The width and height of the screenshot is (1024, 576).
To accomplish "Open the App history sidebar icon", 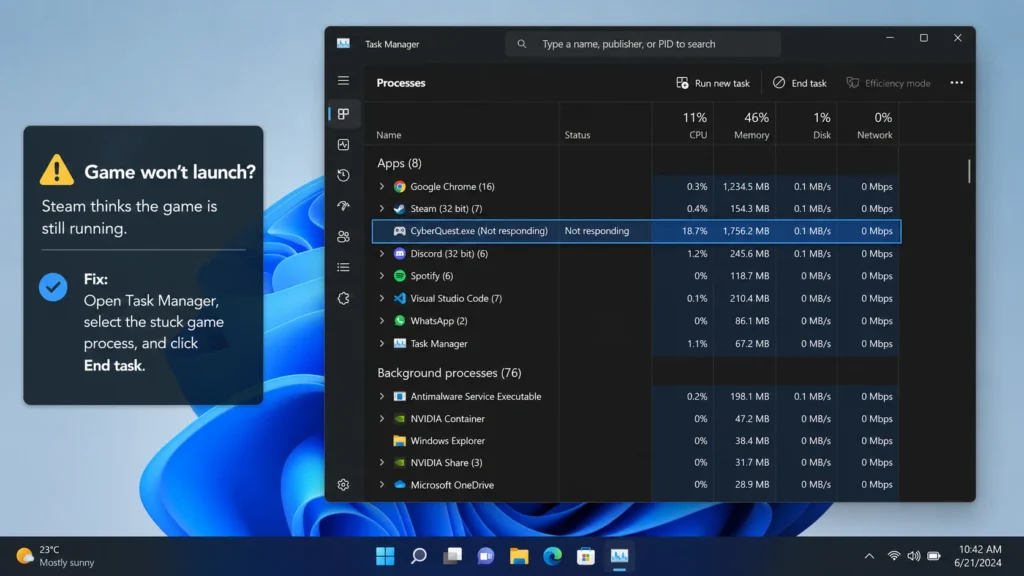I will [x=343, y=175].
